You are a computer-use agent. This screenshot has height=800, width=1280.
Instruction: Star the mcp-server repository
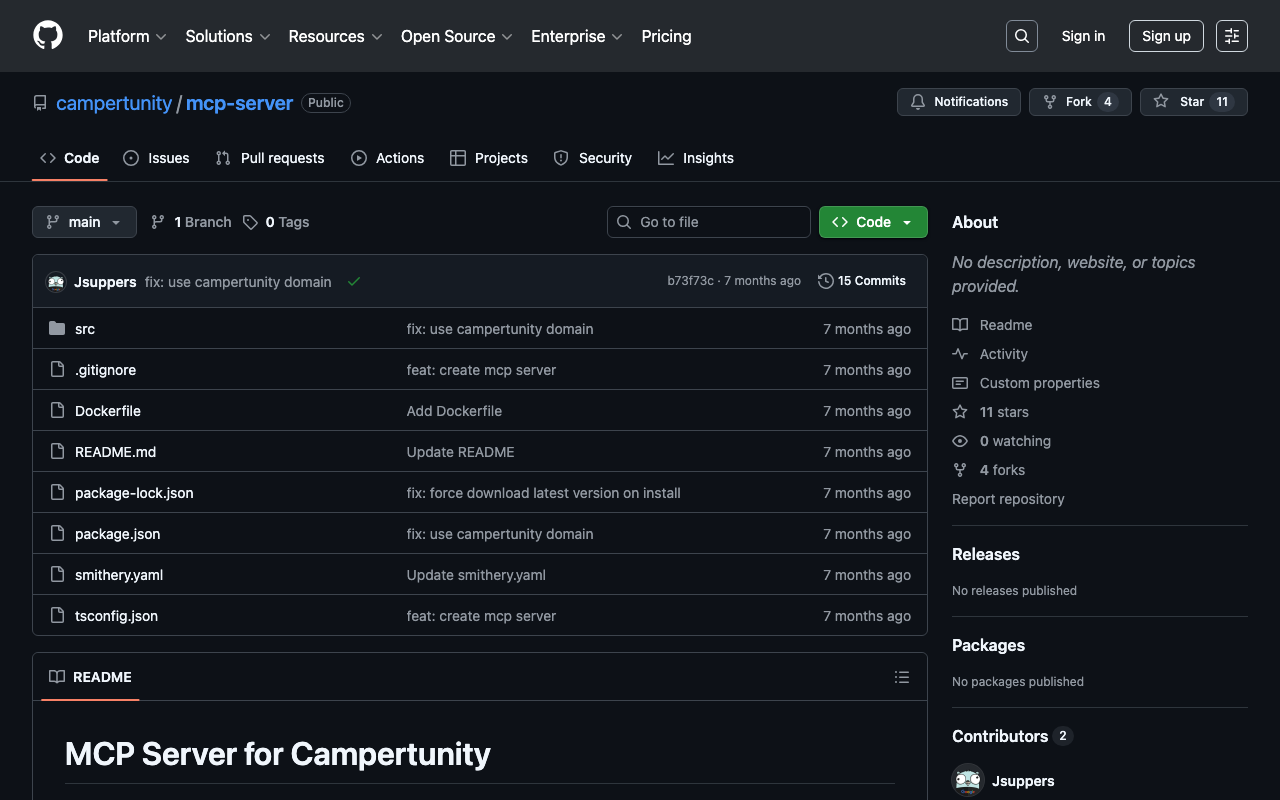point(1193,102)
